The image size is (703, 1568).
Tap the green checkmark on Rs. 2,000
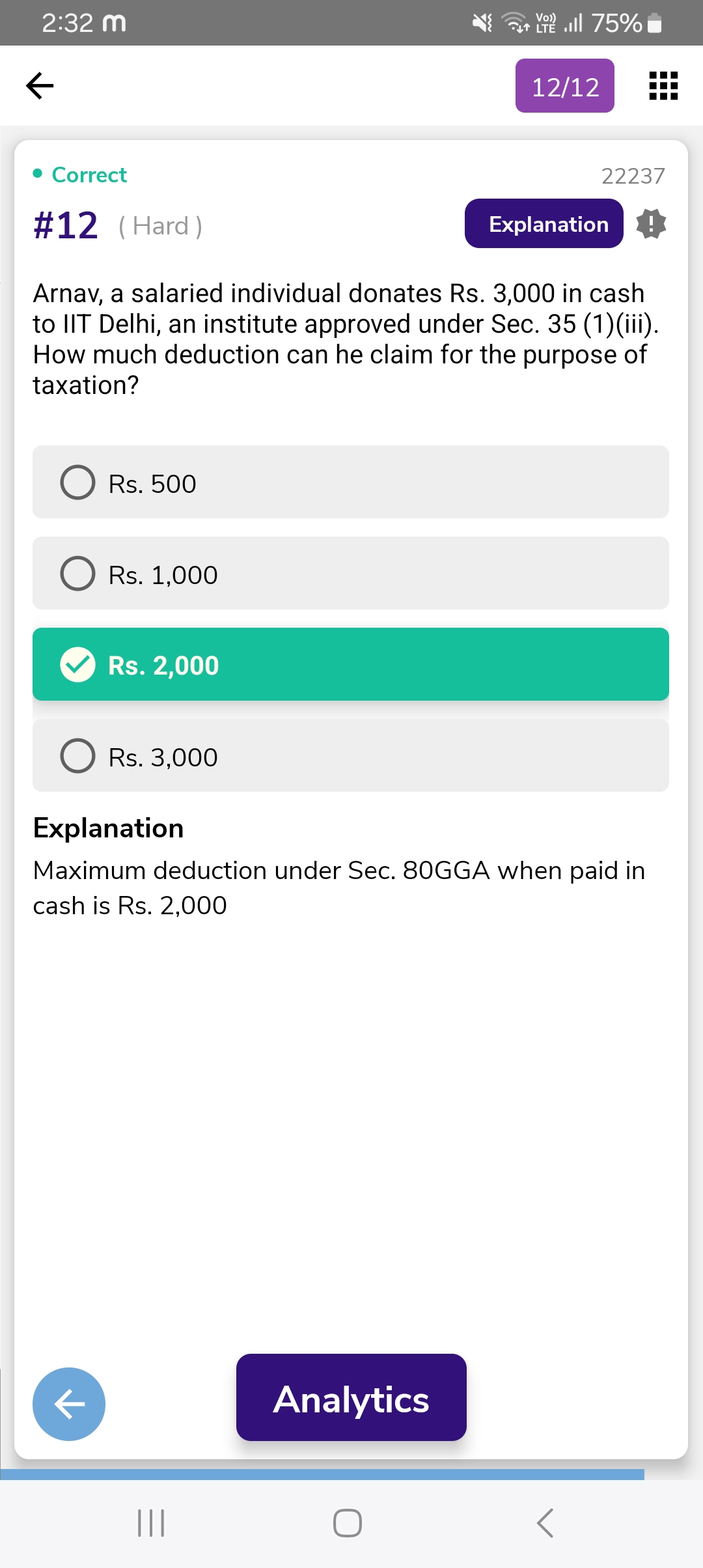78,664
